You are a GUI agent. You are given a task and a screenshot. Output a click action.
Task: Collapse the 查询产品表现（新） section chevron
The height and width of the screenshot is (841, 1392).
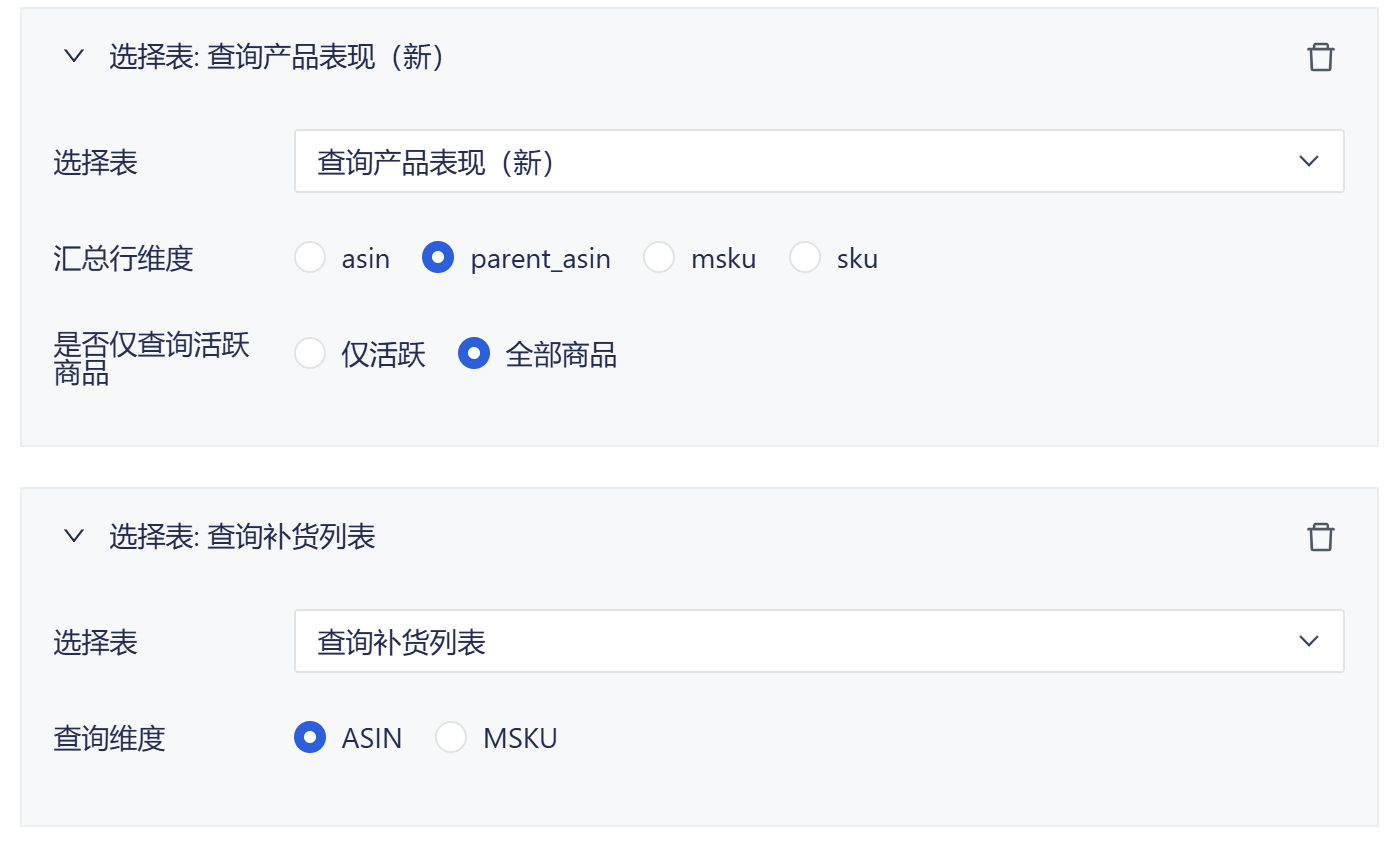[x=74, y=57]
